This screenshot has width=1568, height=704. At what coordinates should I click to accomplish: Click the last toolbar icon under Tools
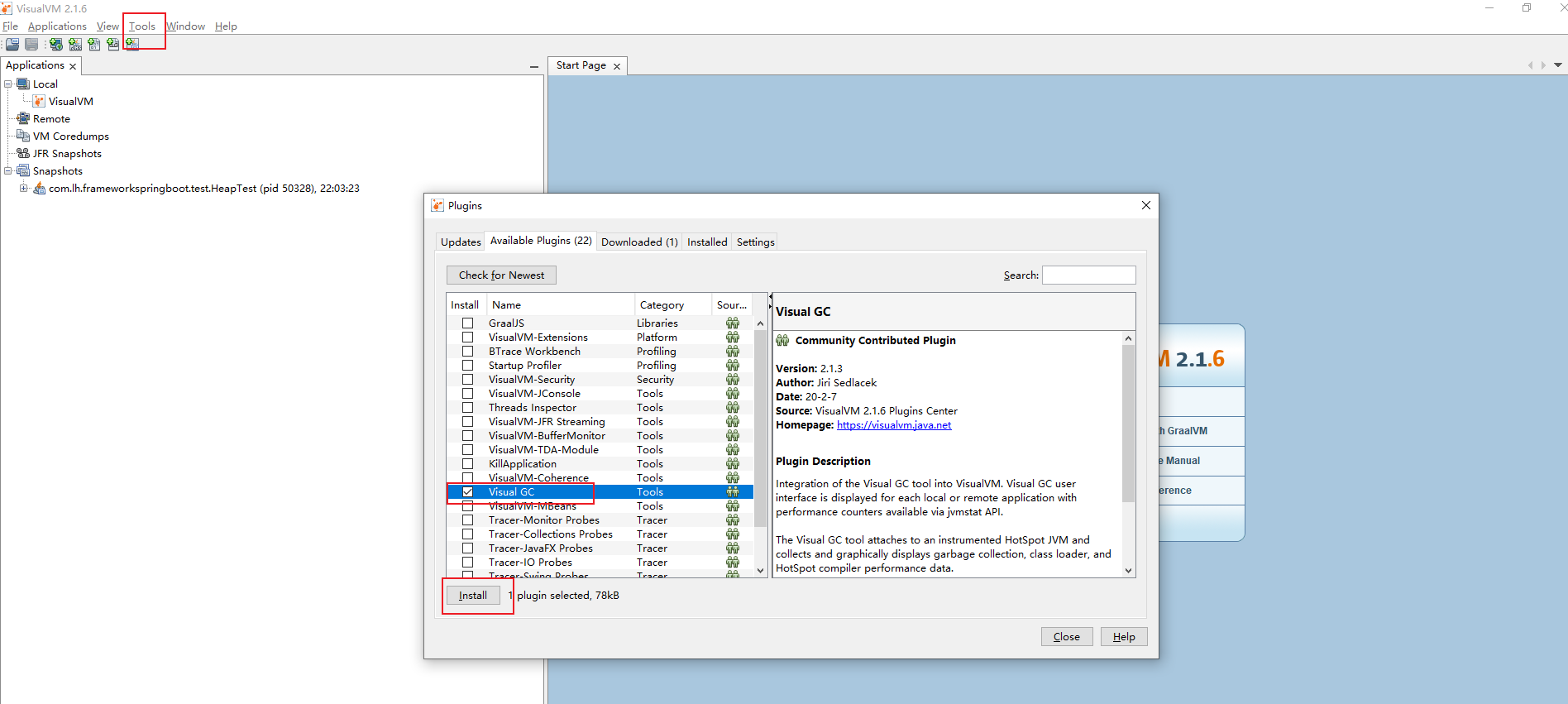point(132,45)
